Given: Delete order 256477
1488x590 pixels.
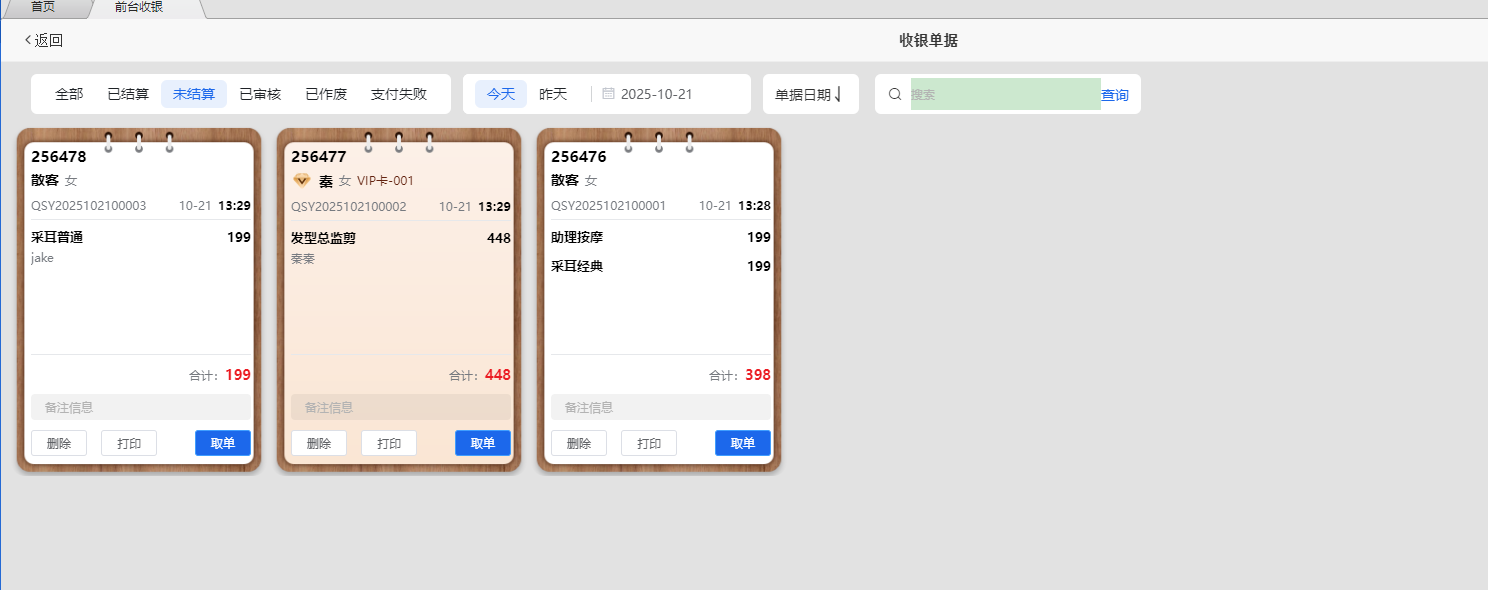Looking at the screenshot, I should pyautogui.click(x=319, y=443).
